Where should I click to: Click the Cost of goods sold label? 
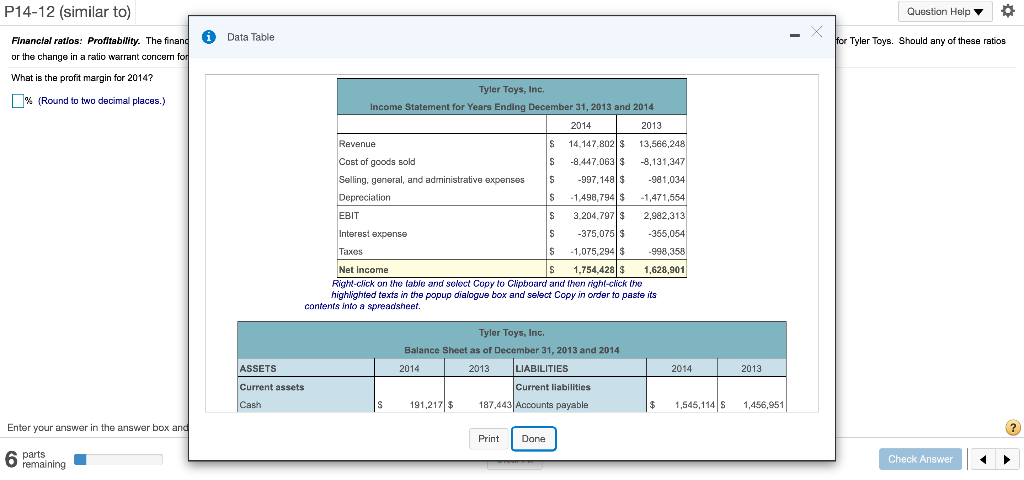pyautogui.click(x=377, y=161)
